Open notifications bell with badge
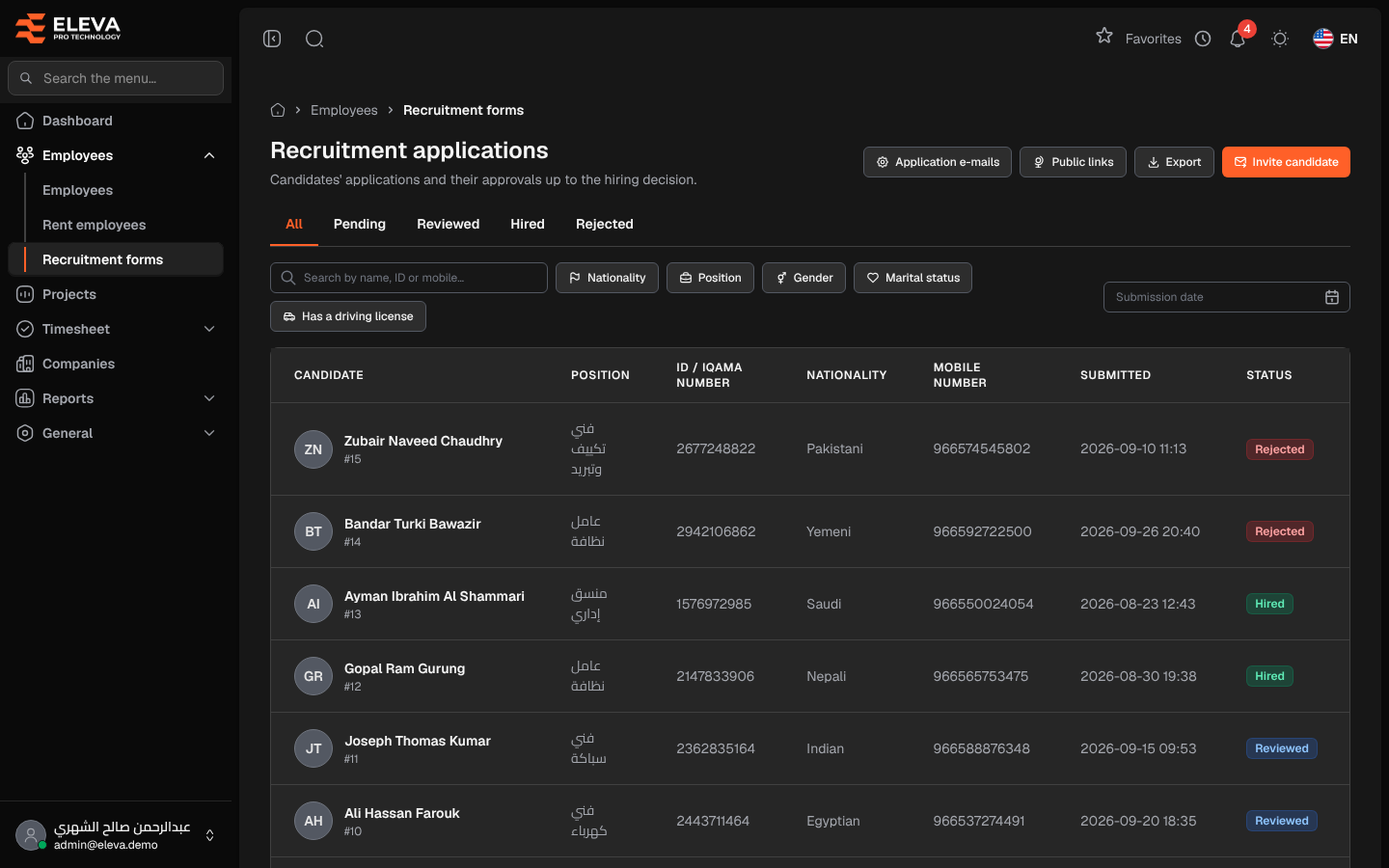This screenshot has width=1389, height=868. pos(1239,38)
